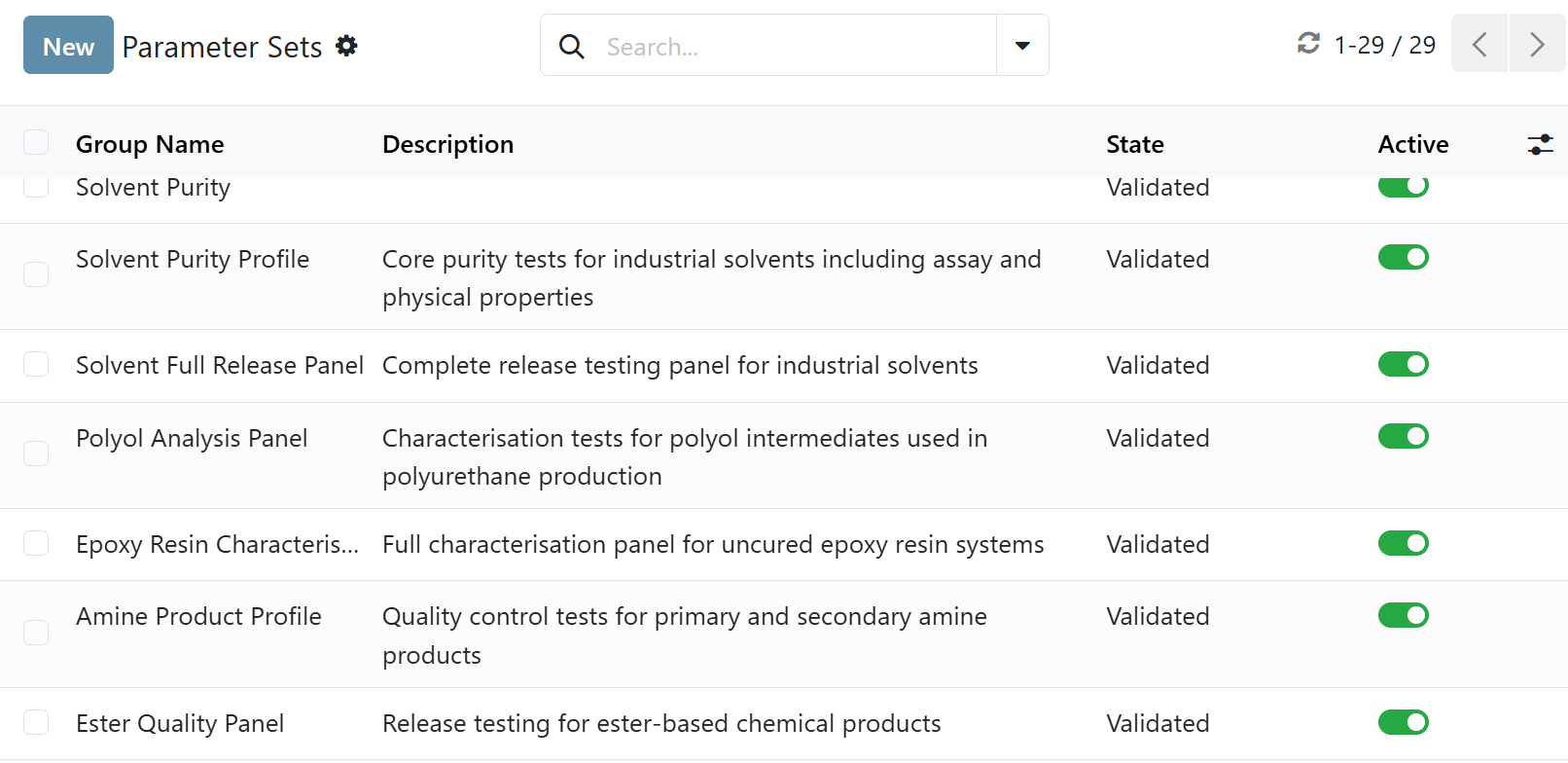Open optional columns adjust settings icon
This screenshot has width=1568, height=763.
click(1540, 145)
